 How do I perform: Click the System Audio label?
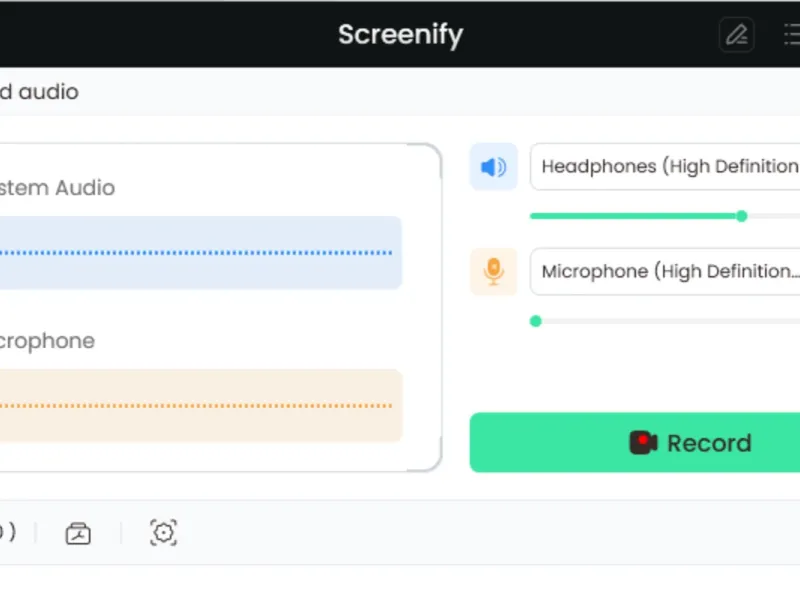click(x=57, y=188)
